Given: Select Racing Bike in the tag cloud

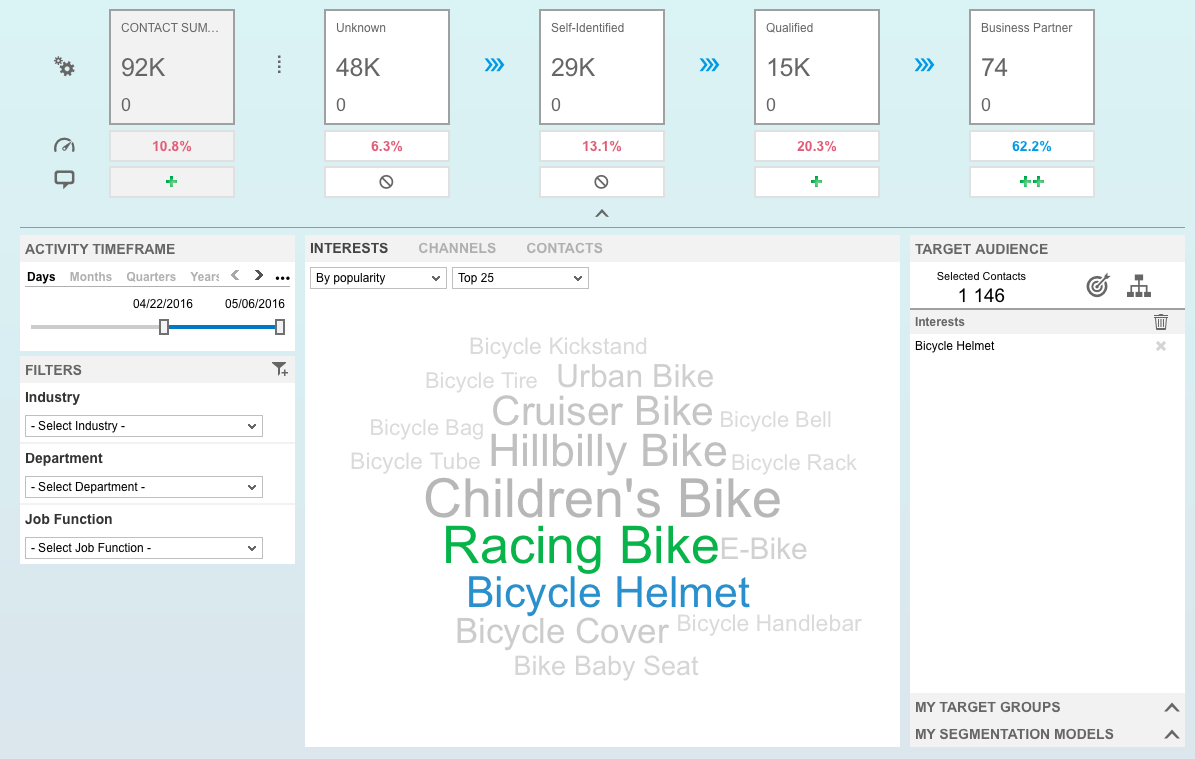Looking at the screenshot, I should click(580, 546).
